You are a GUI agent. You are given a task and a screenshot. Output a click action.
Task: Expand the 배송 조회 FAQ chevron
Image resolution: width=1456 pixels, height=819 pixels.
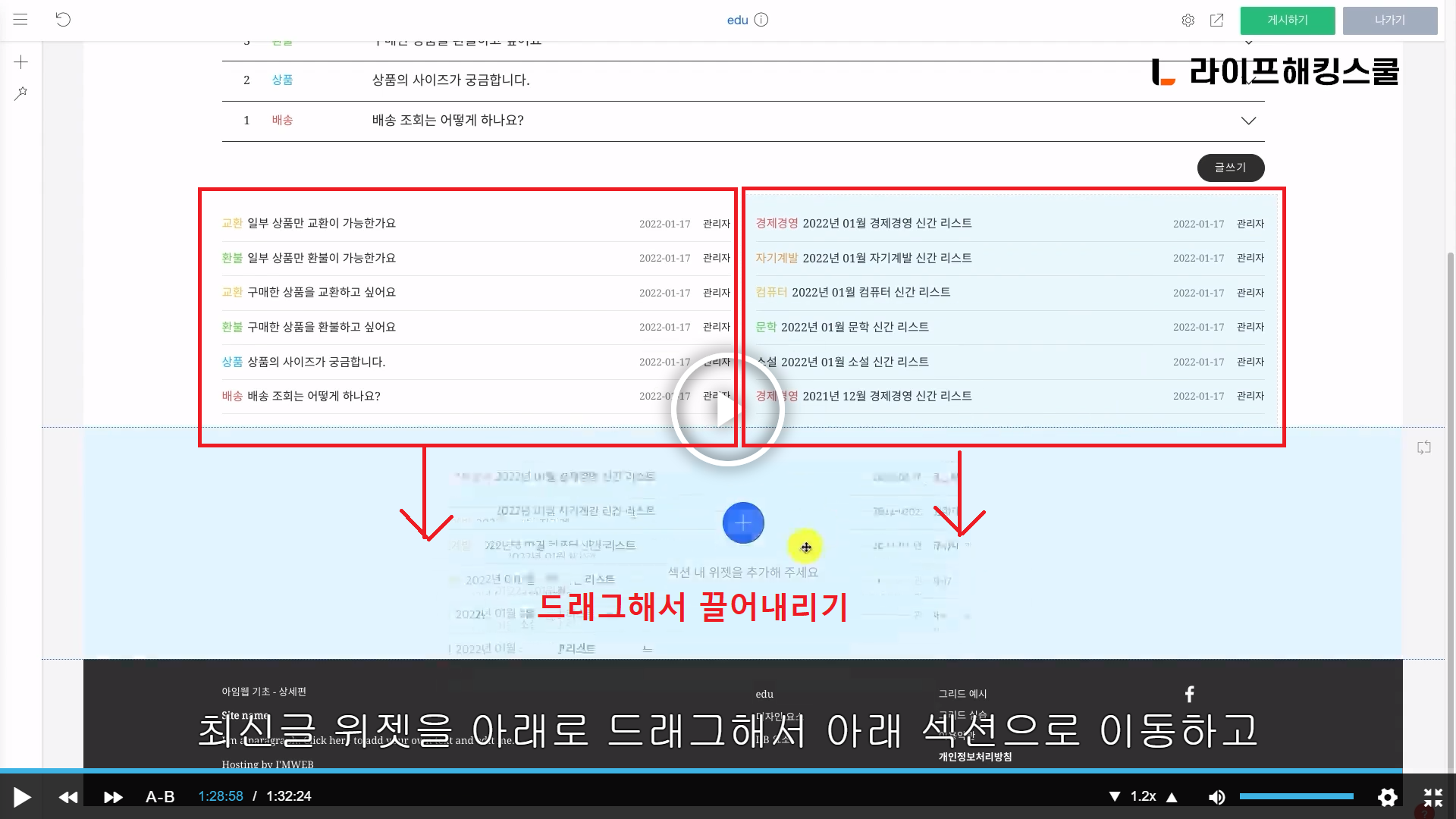(x=1248, y=121)
